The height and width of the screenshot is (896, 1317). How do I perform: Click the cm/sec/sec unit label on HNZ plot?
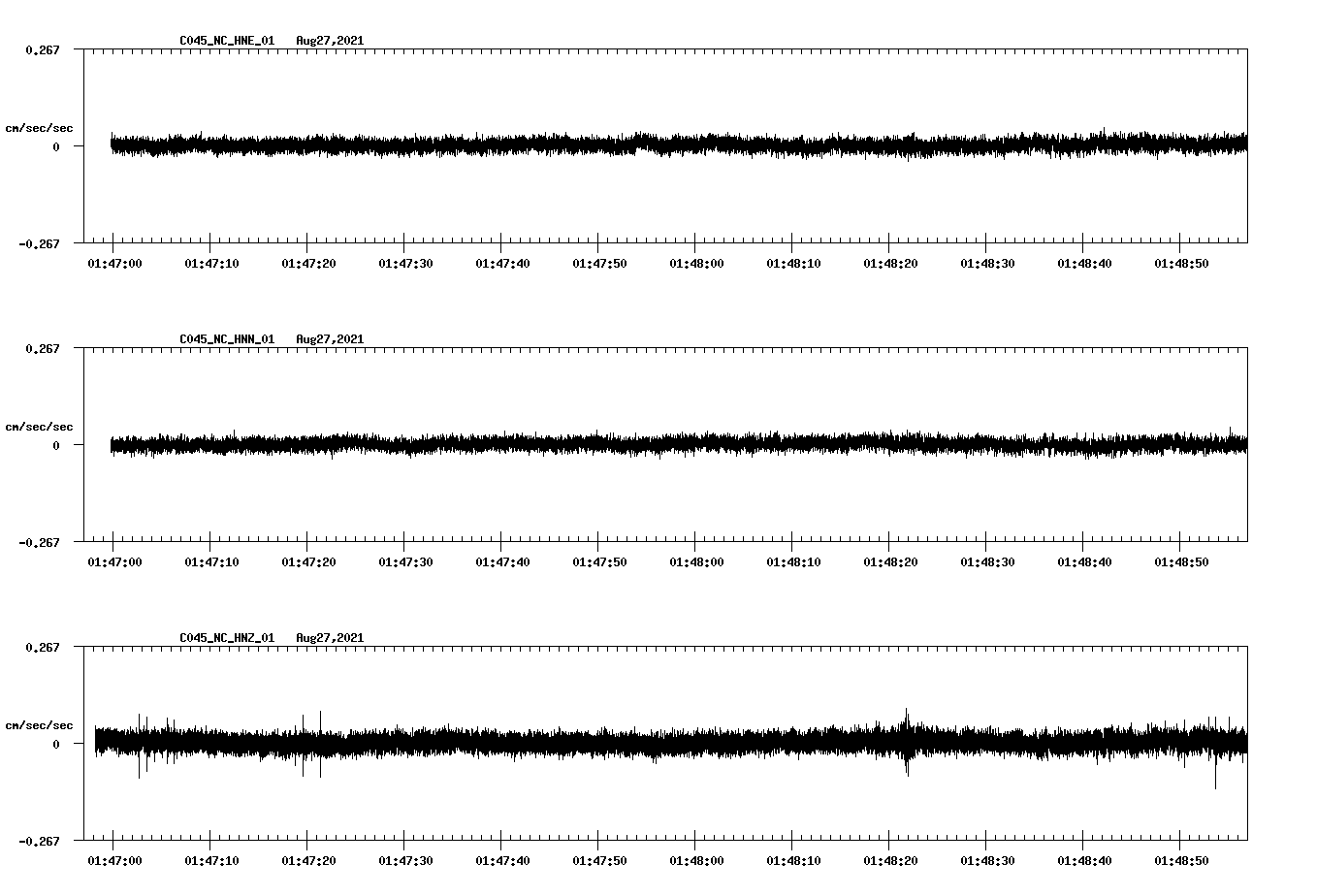click(39, 725)
